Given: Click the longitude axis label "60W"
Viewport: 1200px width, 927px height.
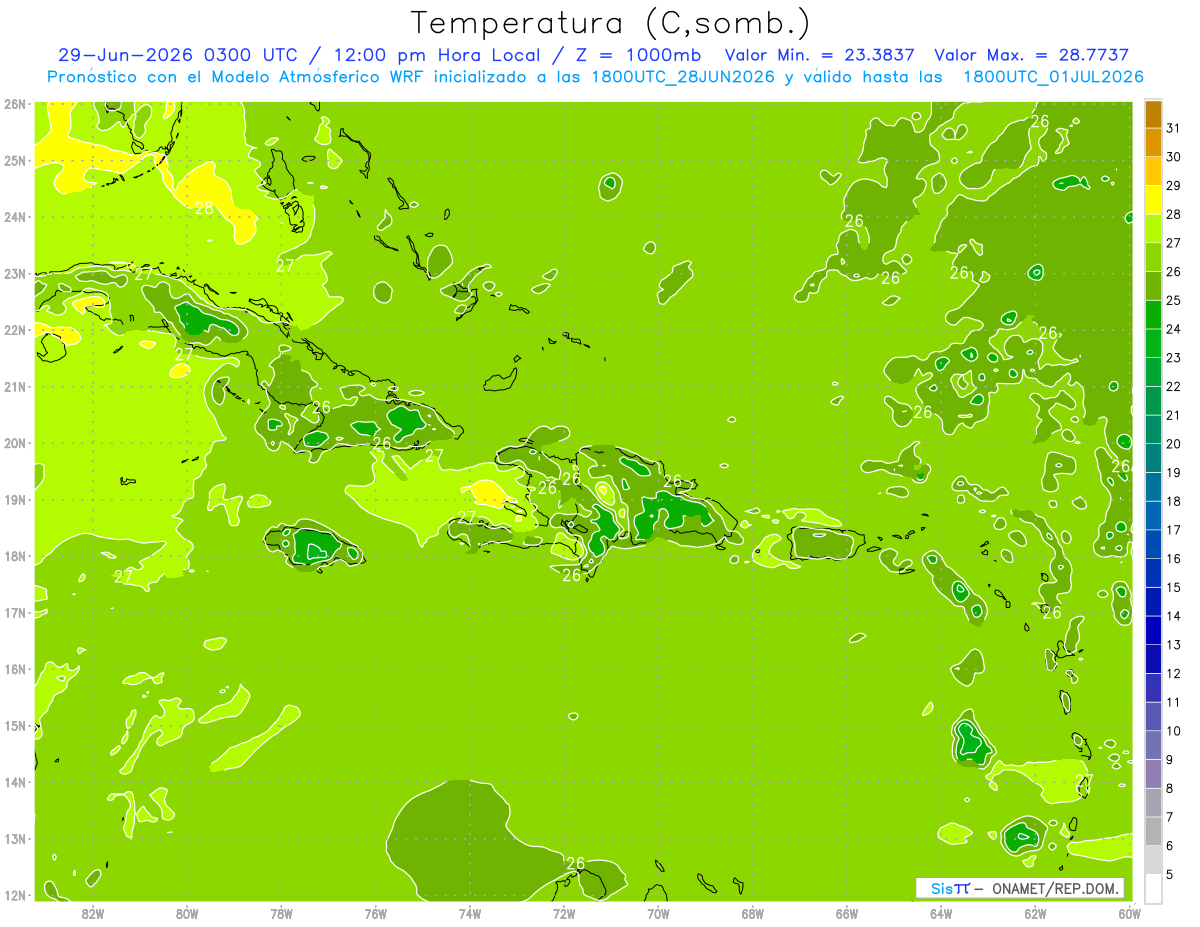Looking at the screenshot, I should 1129,913.
